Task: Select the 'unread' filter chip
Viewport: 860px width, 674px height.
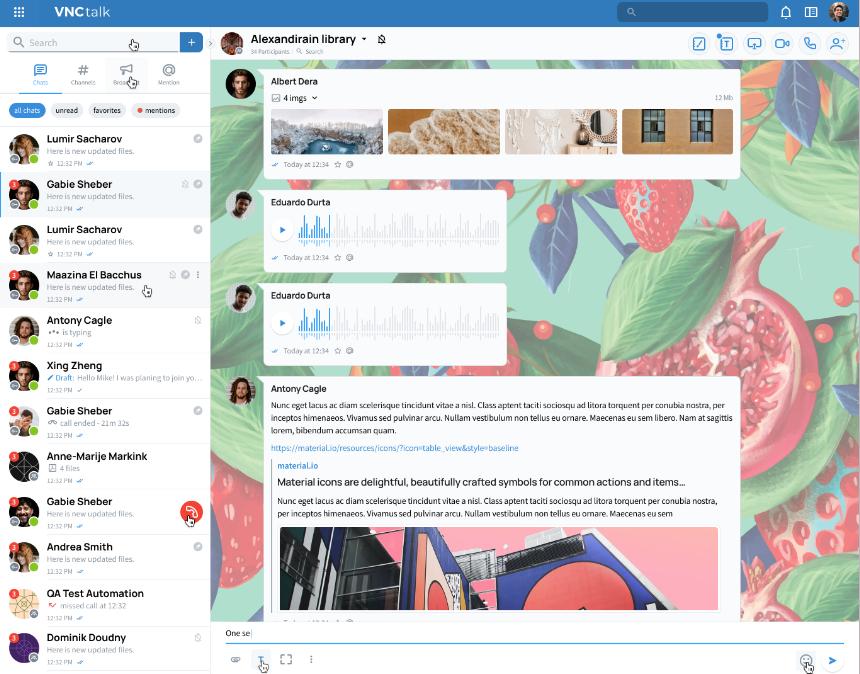Action: pyautogui.click(x=67, y=111)
